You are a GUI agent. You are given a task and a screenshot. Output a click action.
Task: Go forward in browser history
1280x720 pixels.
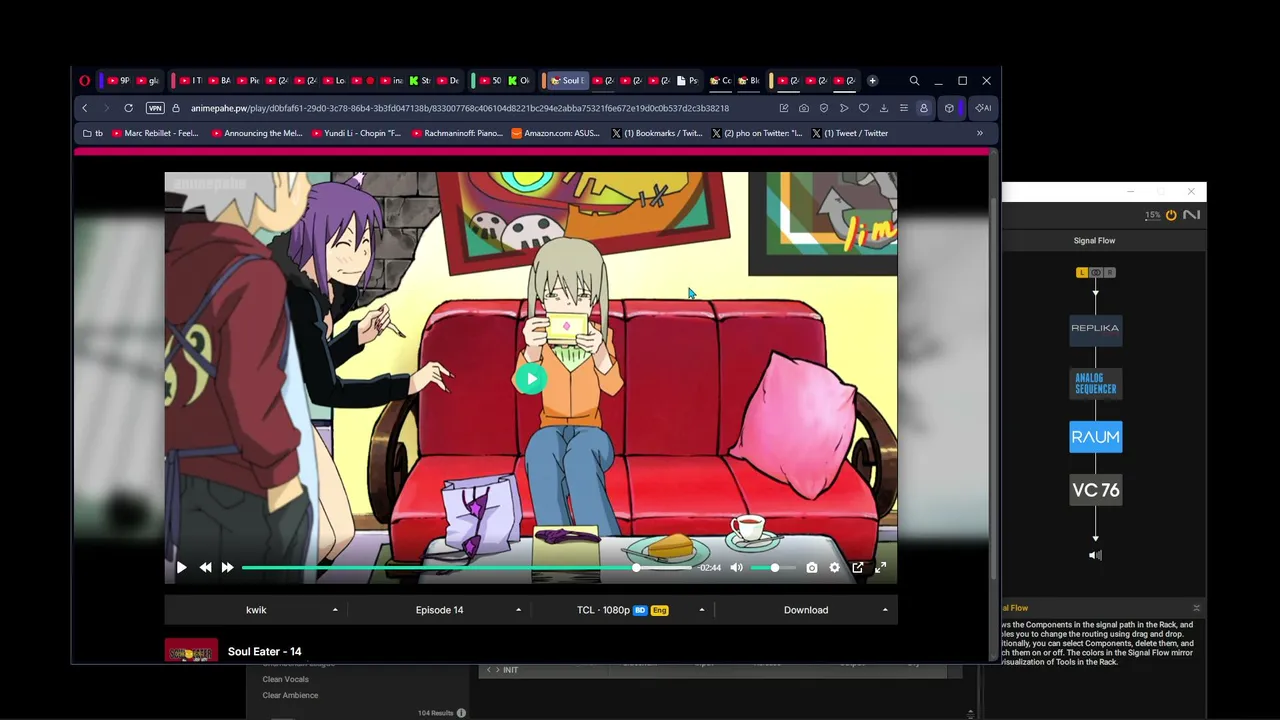tap(106, 108)
